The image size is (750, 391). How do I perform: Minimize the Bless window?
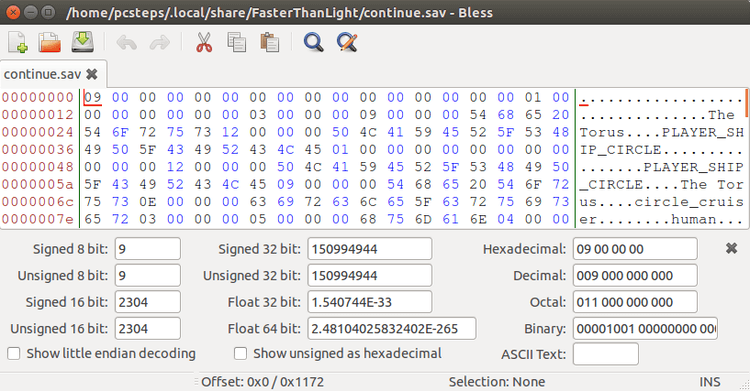click(x=31, y=12)
